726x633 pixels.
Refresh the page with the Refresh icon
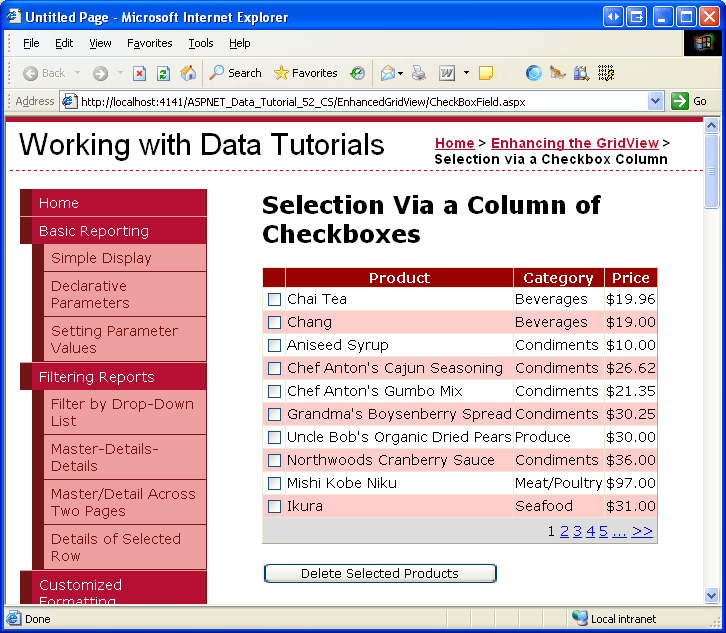pos(164,73)
